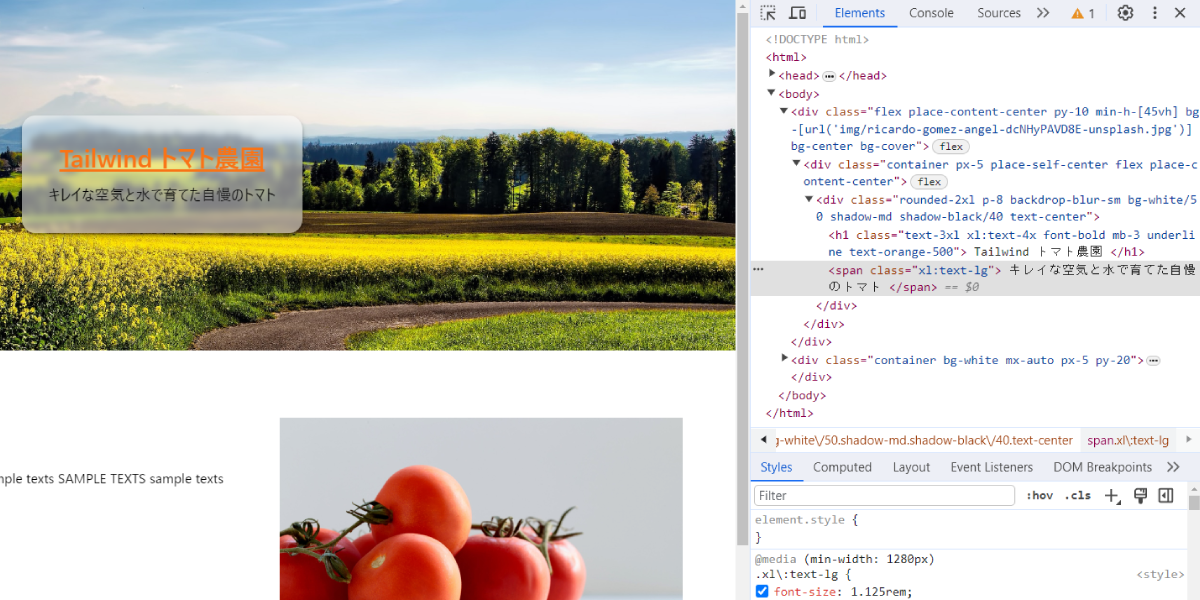Select span.xl:text-lg in the breadcrumb
Screen dimensions: 1200x600
click(x=1128, y=440)
